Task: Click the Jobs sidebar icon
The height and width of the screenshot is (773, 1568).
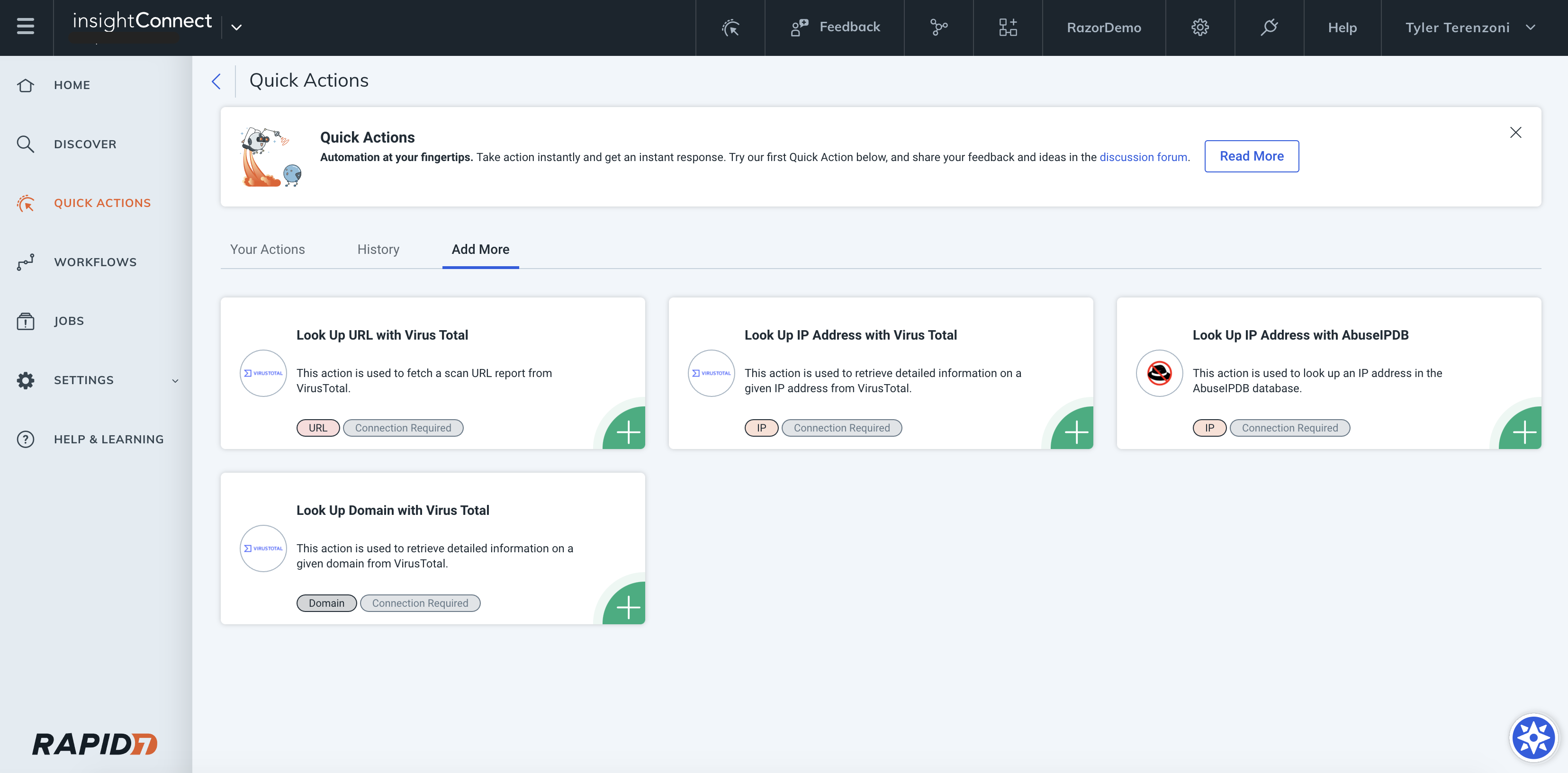Action: click(26, 320)
